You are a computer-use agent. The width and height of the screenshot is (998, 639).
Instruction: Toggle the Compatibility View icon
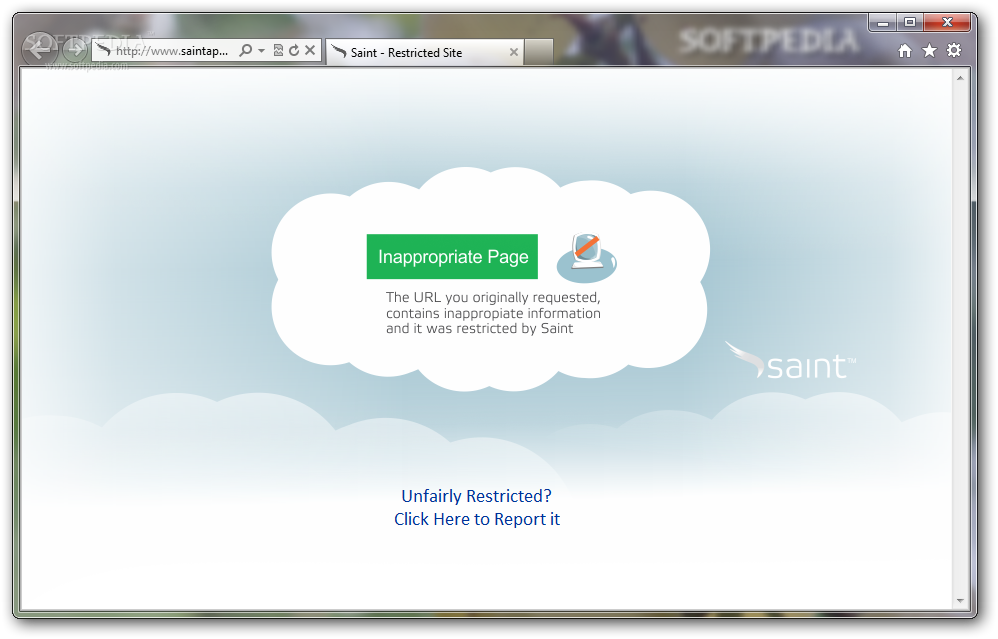(278, 50)
